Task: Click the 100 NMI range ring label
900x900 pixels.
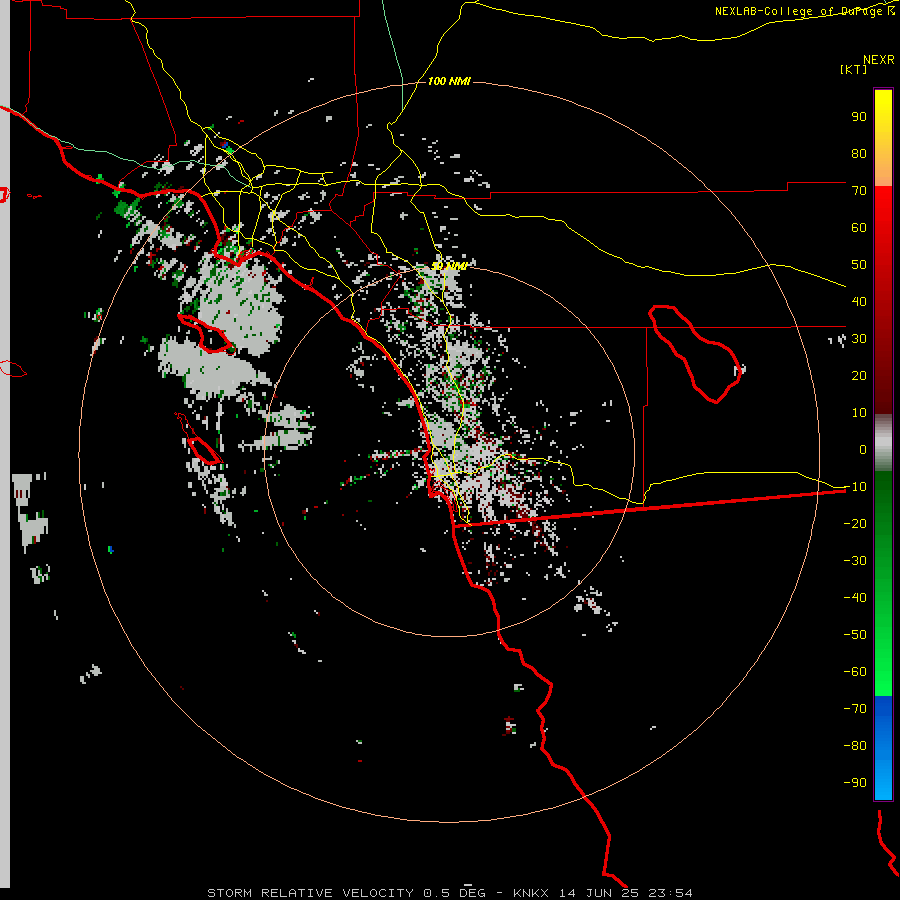Action: pos(449,81)
